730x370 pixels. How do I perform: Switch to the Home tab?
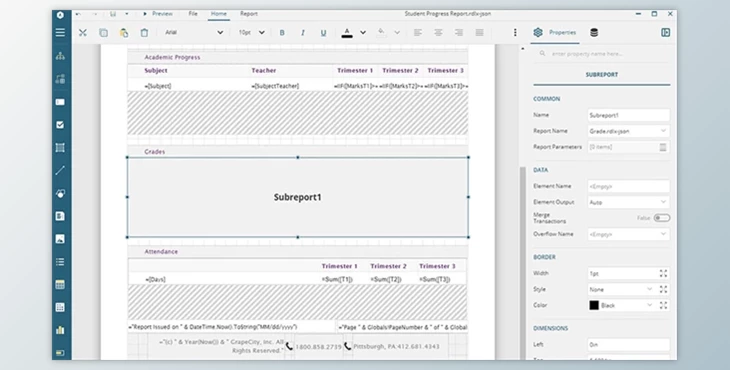(x=219, y=14)
